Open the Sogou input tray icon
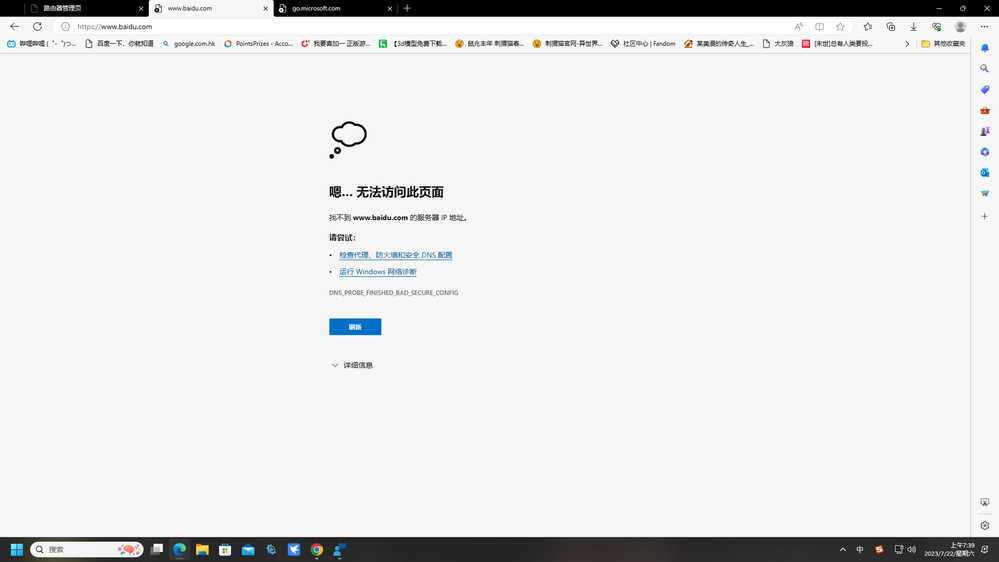The height and width of the screenshot is (562, 999). 879,549
